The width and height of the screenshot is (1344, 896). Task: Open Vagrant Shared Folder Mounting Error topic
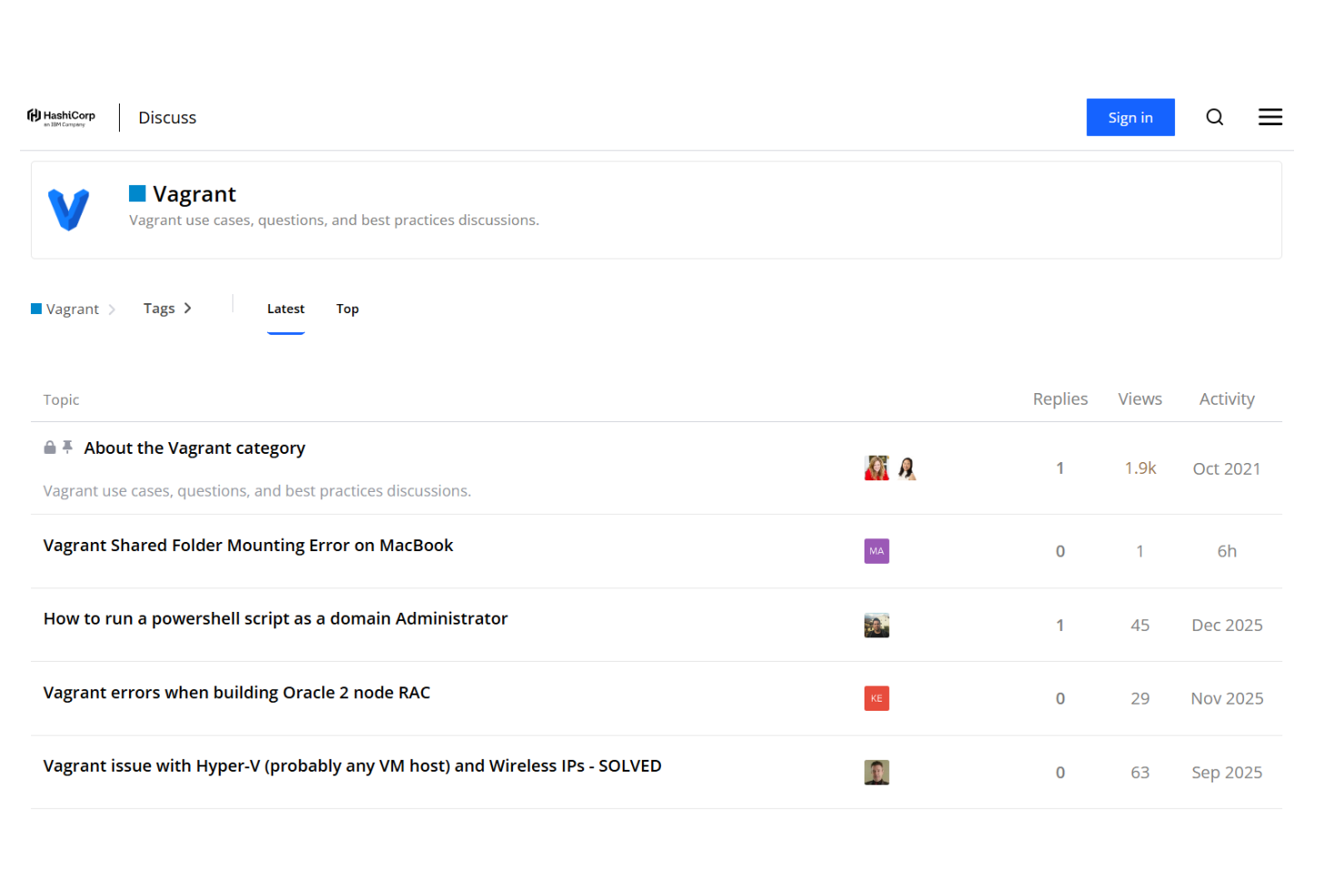(248, 546)
